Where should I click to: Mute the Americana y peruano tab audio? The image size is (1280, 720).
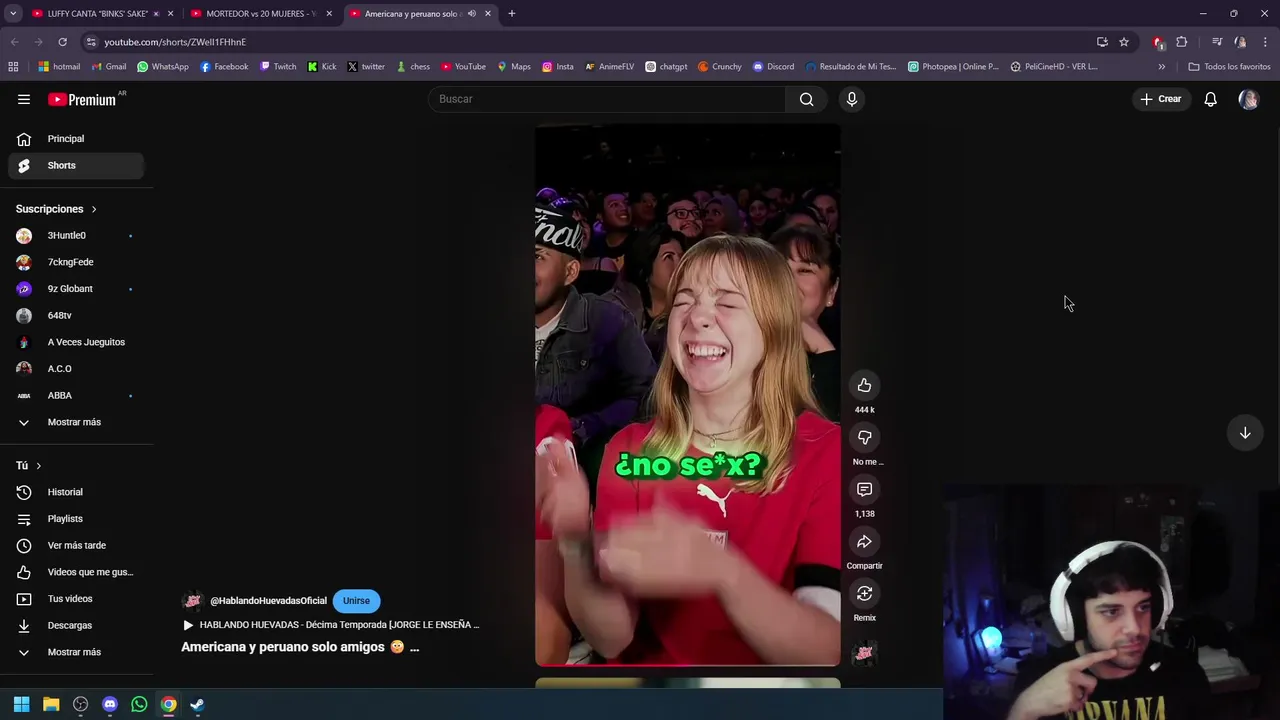coord(472,14)
